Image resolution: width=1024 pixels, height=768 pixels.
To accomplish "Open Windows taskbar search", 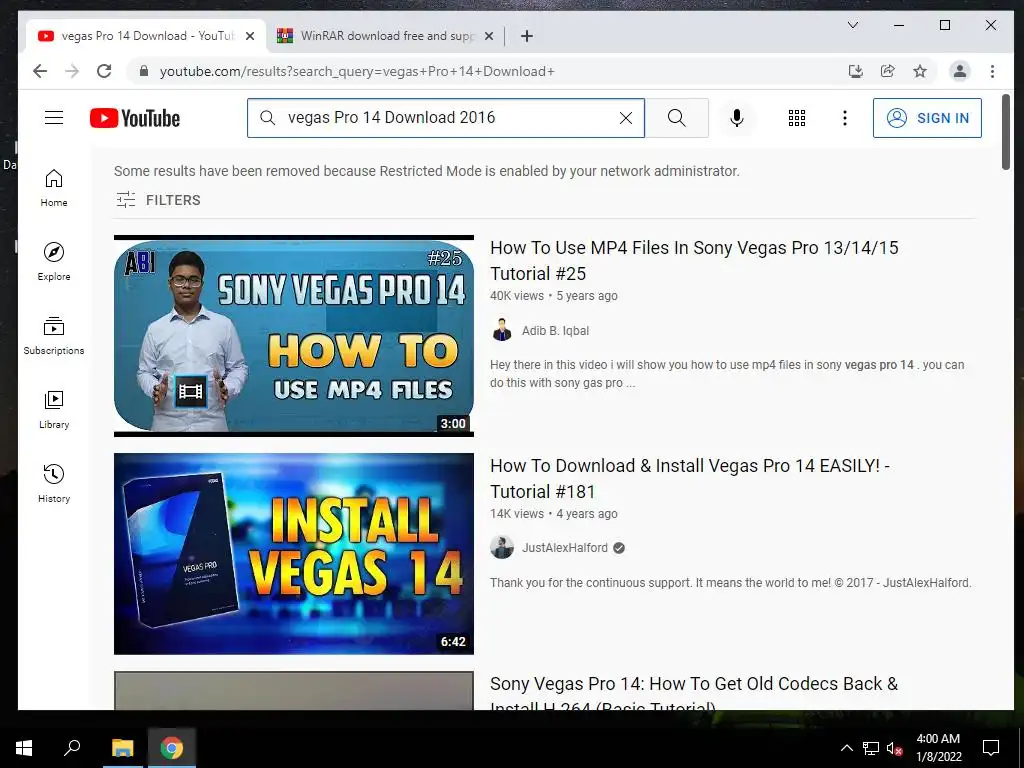I will click(x=72, y=748).
